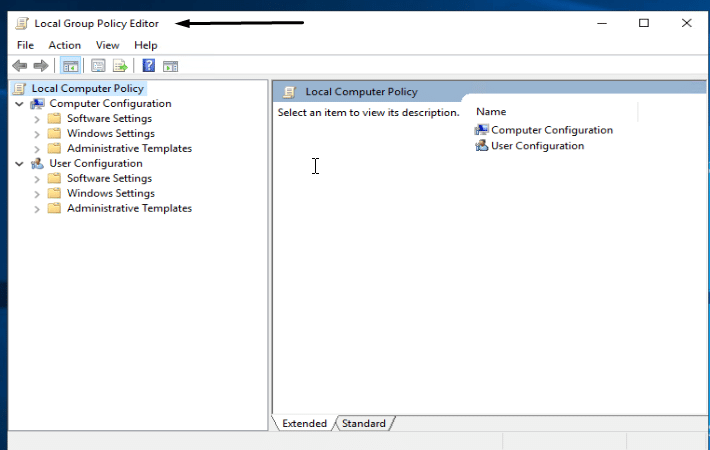
Task: Collapse the User Configuration tree node
Action: pos(19,164)
